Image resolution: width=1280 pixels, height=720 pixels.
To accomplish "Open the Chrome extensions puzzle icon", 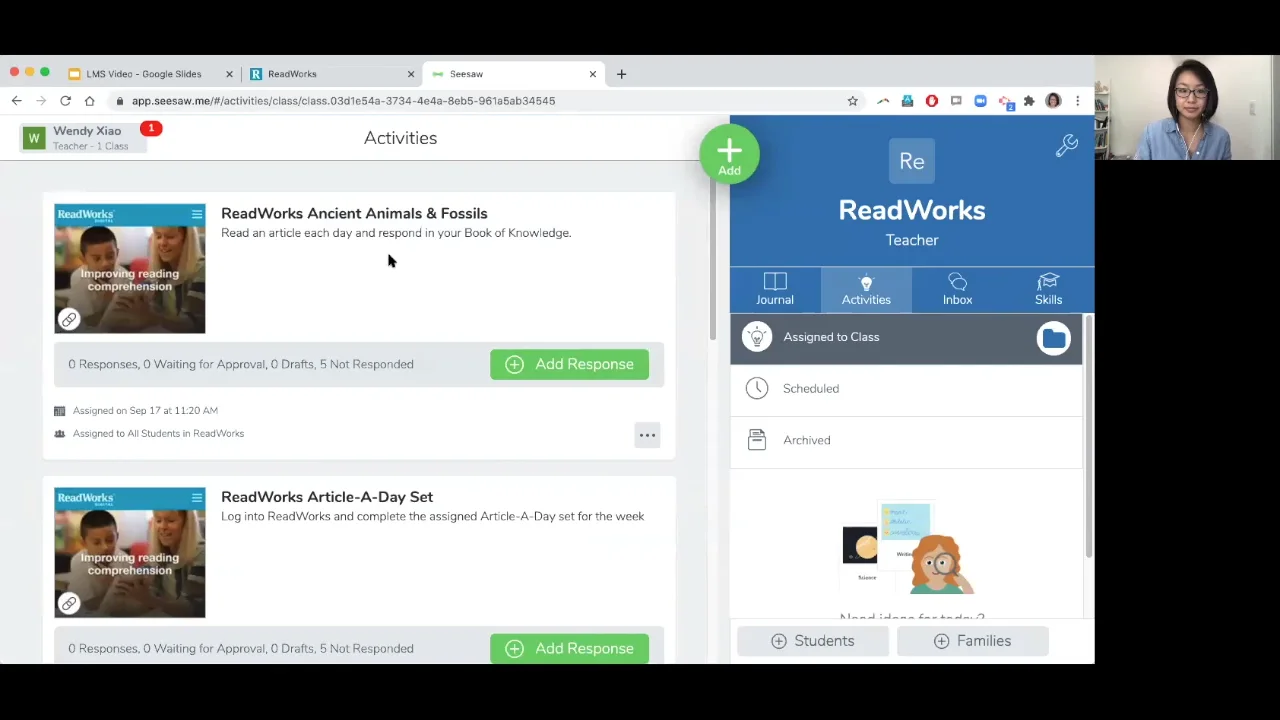I will (x=1029, y=101).
